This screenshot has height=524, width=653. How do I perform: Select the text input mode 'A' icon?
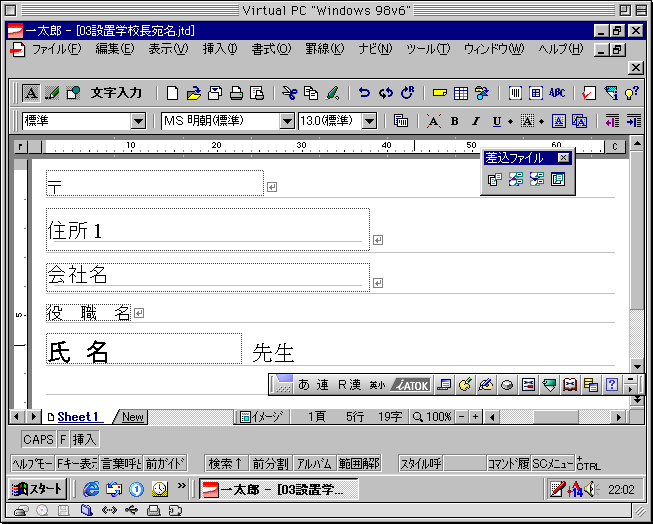pyautogui.click(x=31, y=92)
